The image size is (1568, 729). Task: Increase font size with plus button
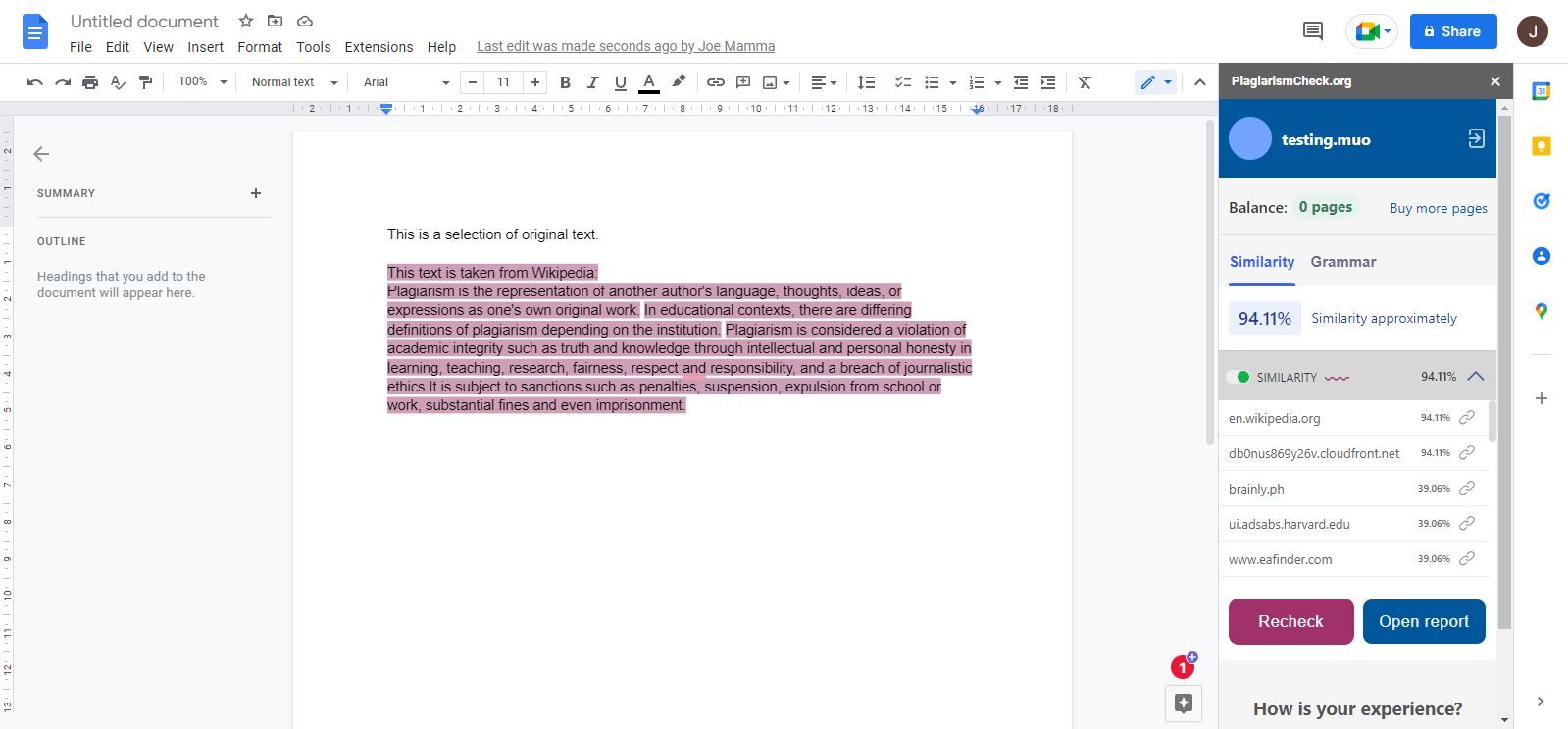click(x=535, y=82)
